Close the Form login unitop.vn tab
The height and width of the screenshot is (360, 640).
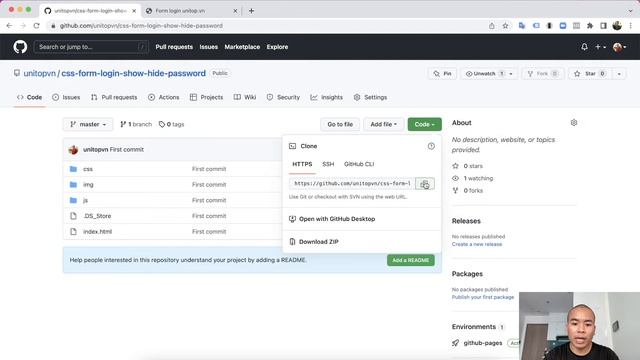click(235, 11)
